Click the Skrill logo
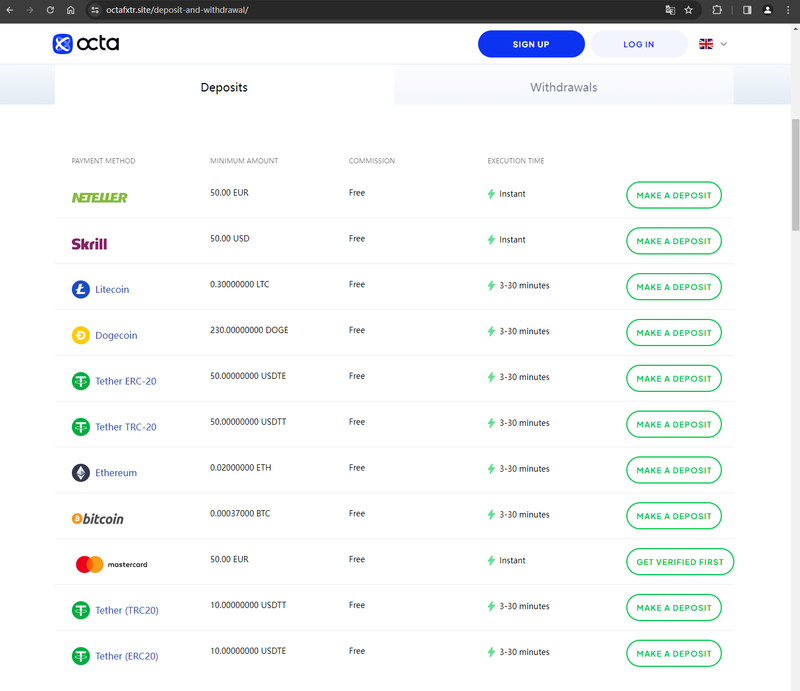This screenshot has height=691, width=800. [x=89, y=244]
